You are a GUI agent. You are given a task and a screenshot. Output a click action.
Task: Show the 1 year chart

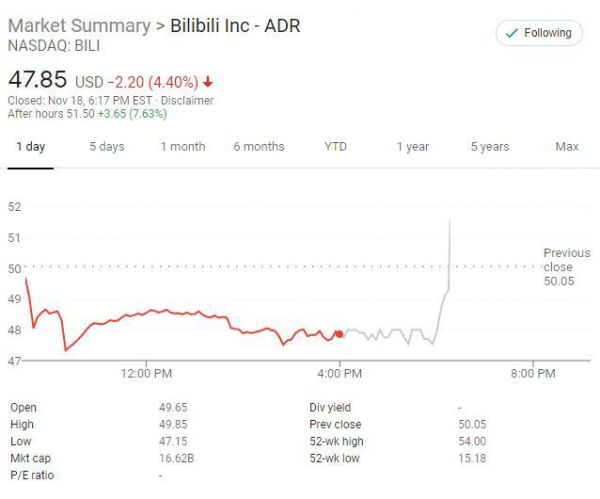tap(412, 147)
